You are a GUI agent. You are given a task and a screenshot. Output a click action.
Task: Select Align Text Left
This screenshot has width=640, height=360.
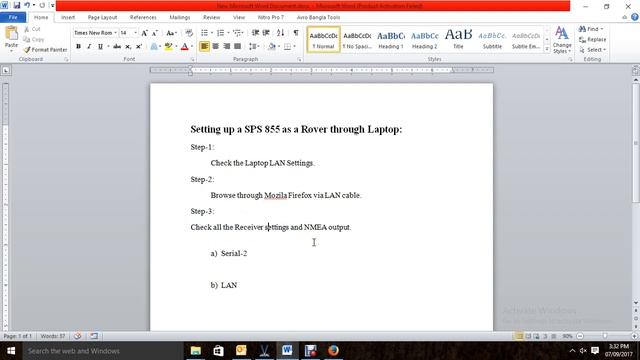[204, 47]
